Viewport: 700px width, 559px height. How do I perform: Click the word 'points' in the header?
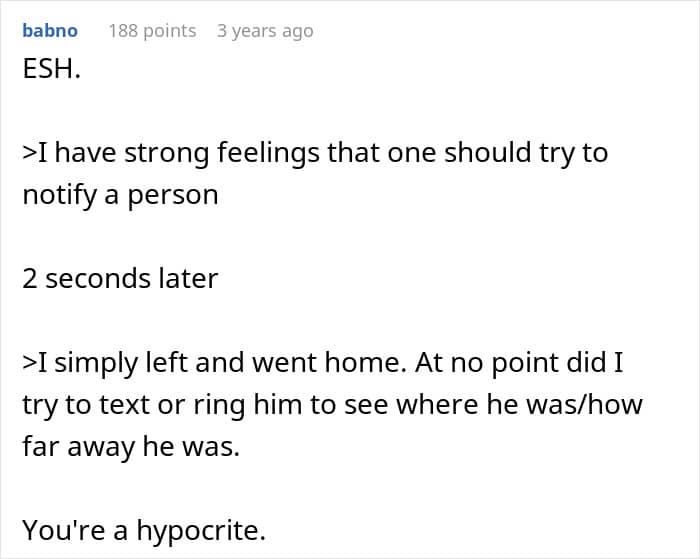[x=170, y=31]
